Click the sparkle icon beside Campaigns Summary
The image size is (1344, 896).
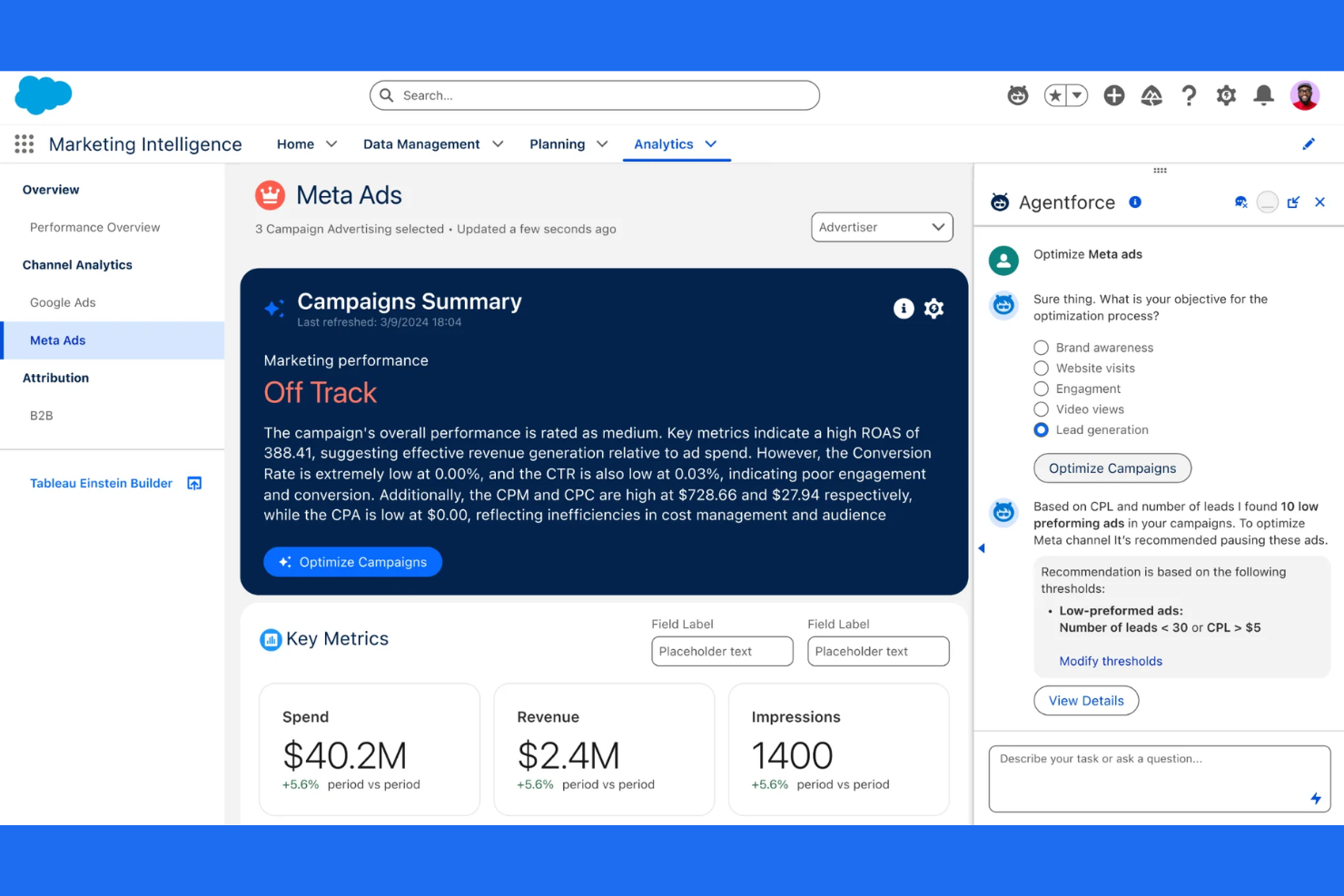pyautogui.click(x=274, y=309)
